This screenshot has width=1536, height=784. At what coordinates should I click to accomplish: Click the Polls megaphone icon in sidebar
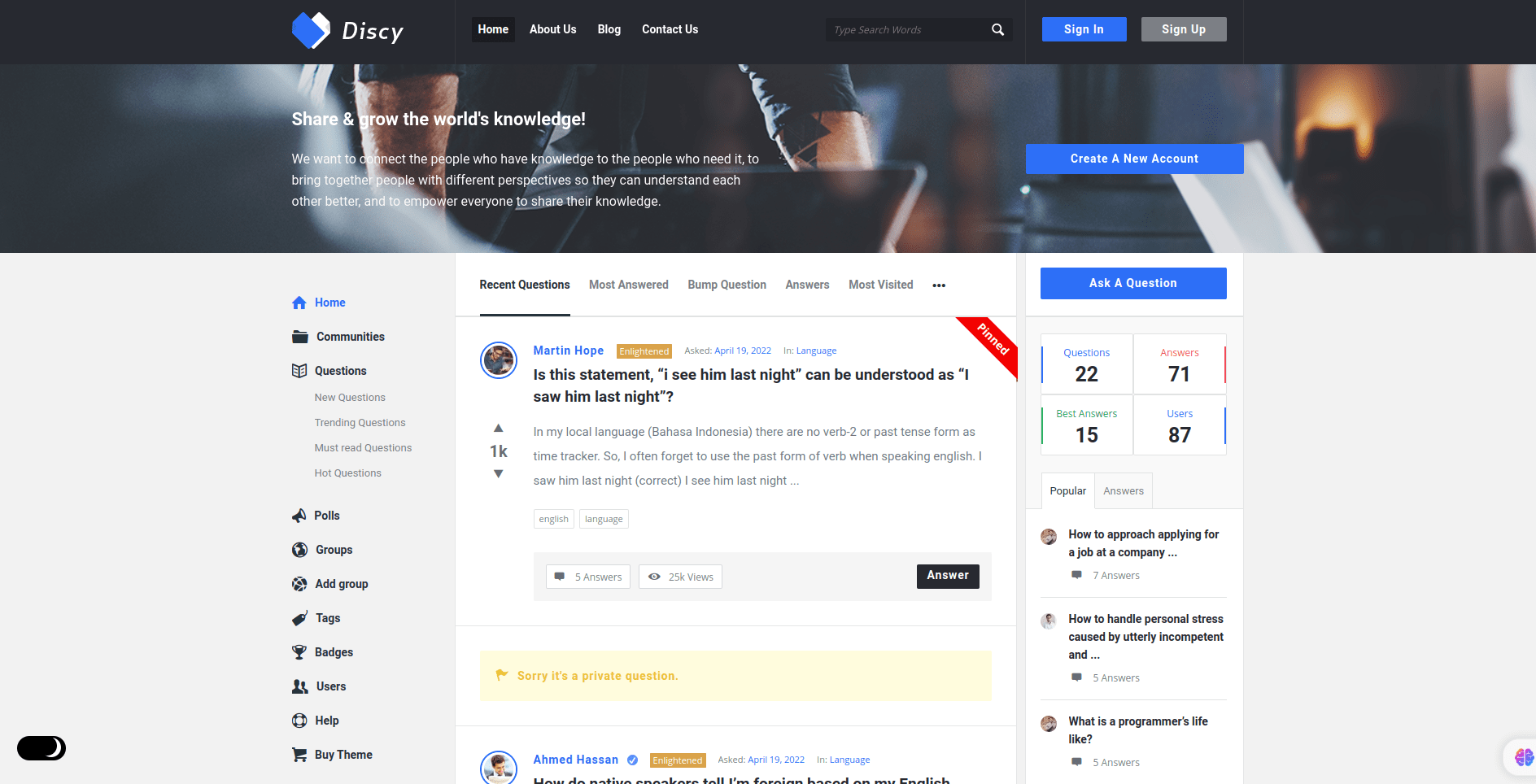point(299,515)
